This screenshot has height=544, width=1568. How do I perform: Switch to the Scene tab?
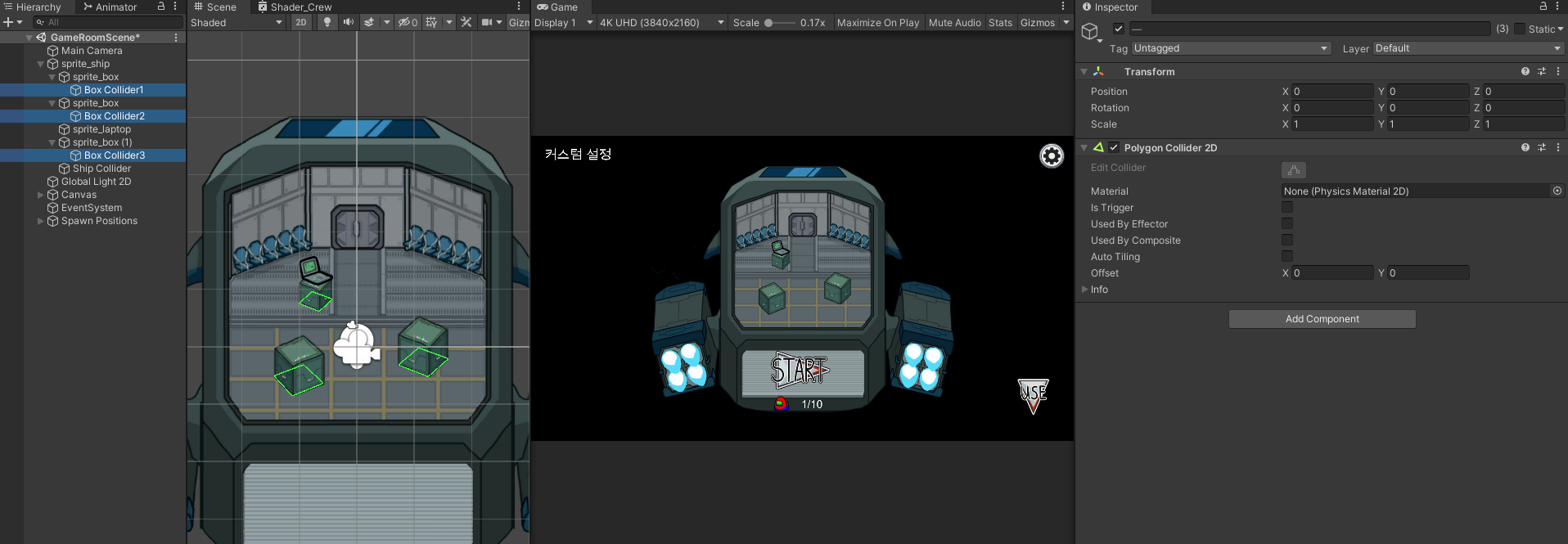(214, 7)
